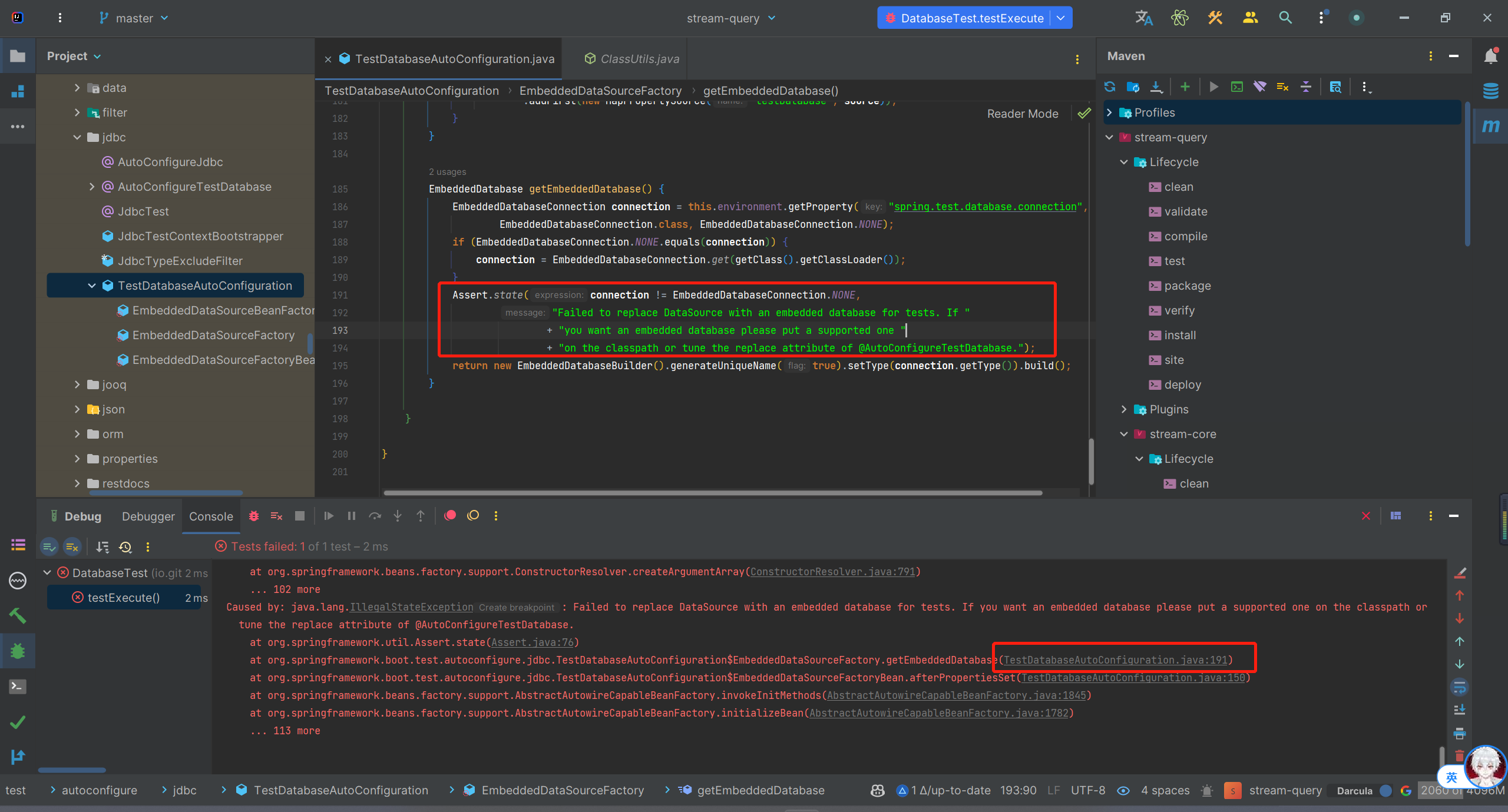
Task: Stop the debug session
Action: (300, 516)
